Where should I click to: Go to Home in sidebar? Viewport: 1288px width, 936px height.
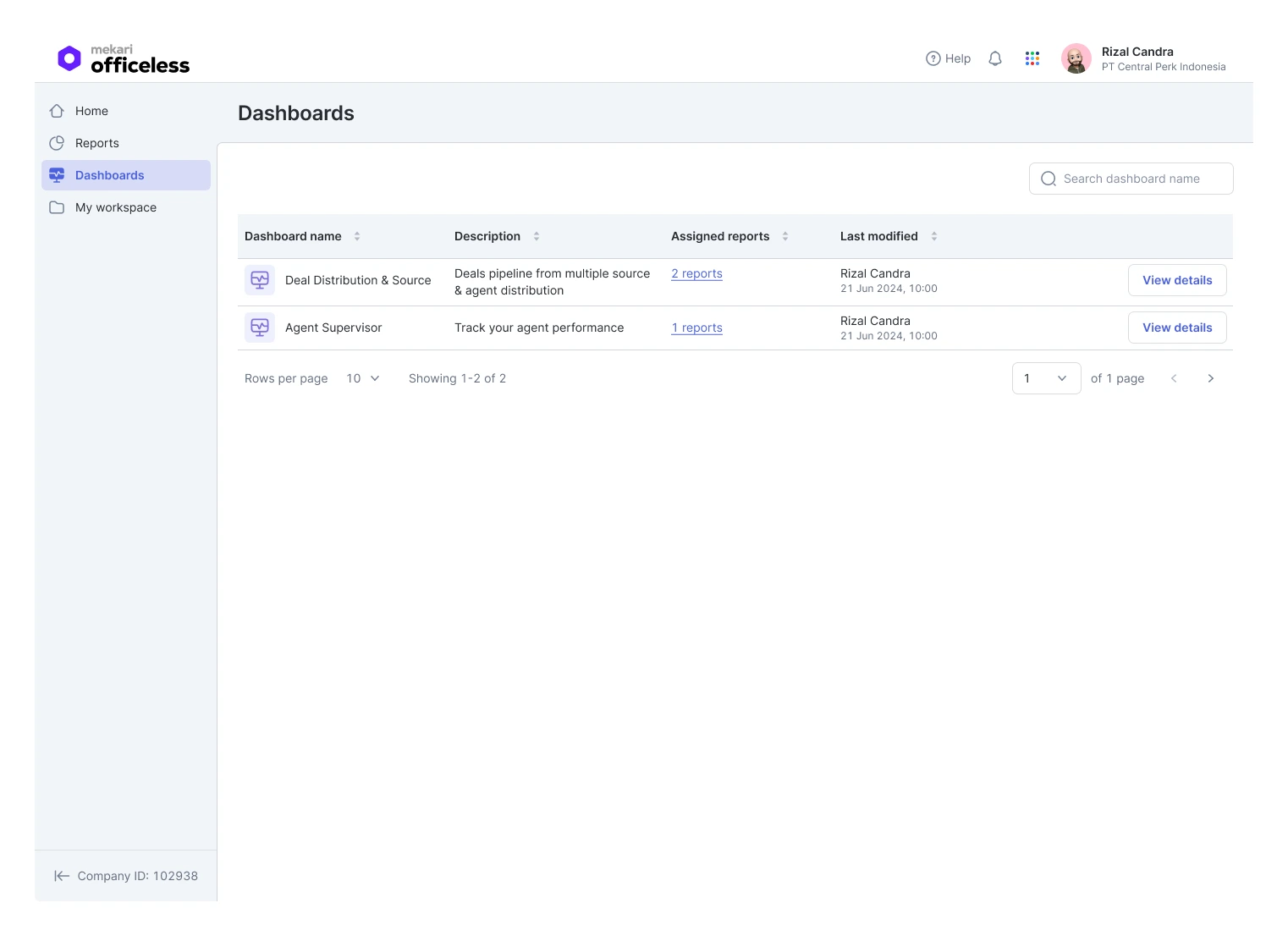[126, 111]
